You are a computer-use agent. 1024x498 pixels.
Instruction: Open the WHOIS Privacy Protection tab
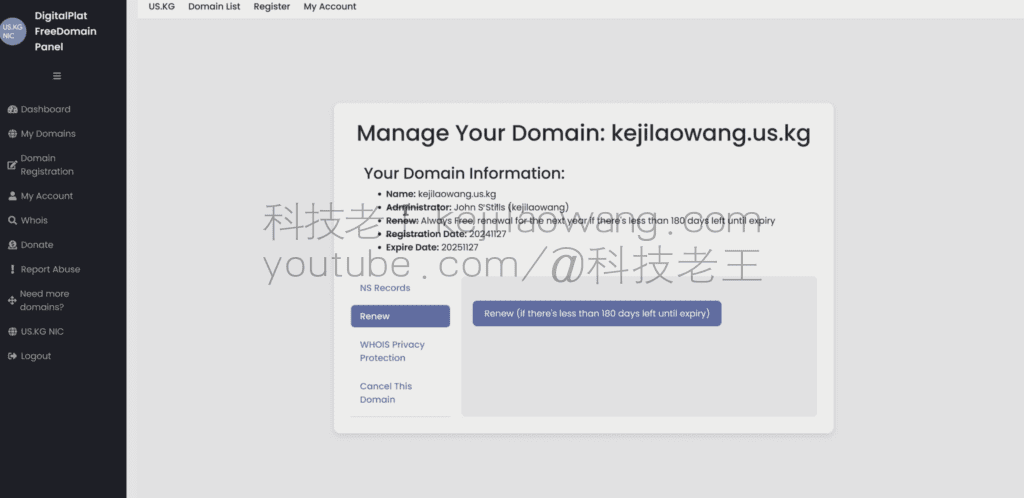click(400, 351)
